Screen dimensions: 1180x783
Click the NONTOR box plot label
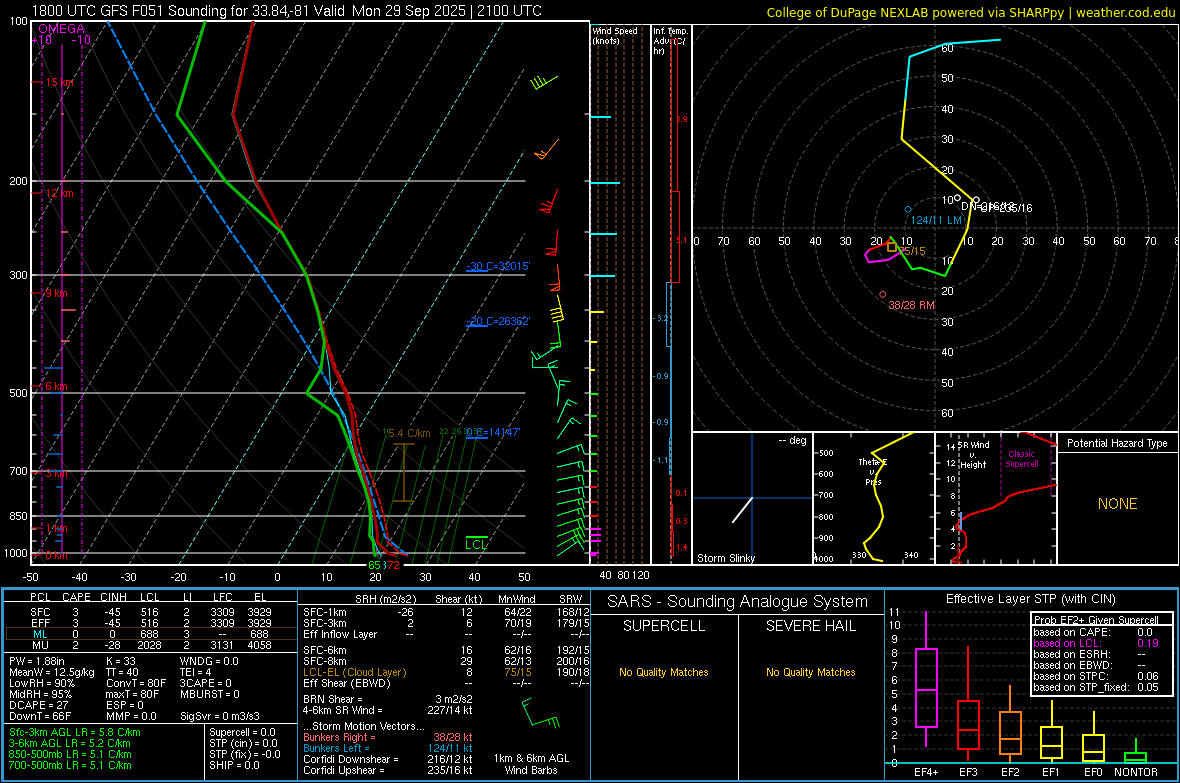(x=1136, y=772)
